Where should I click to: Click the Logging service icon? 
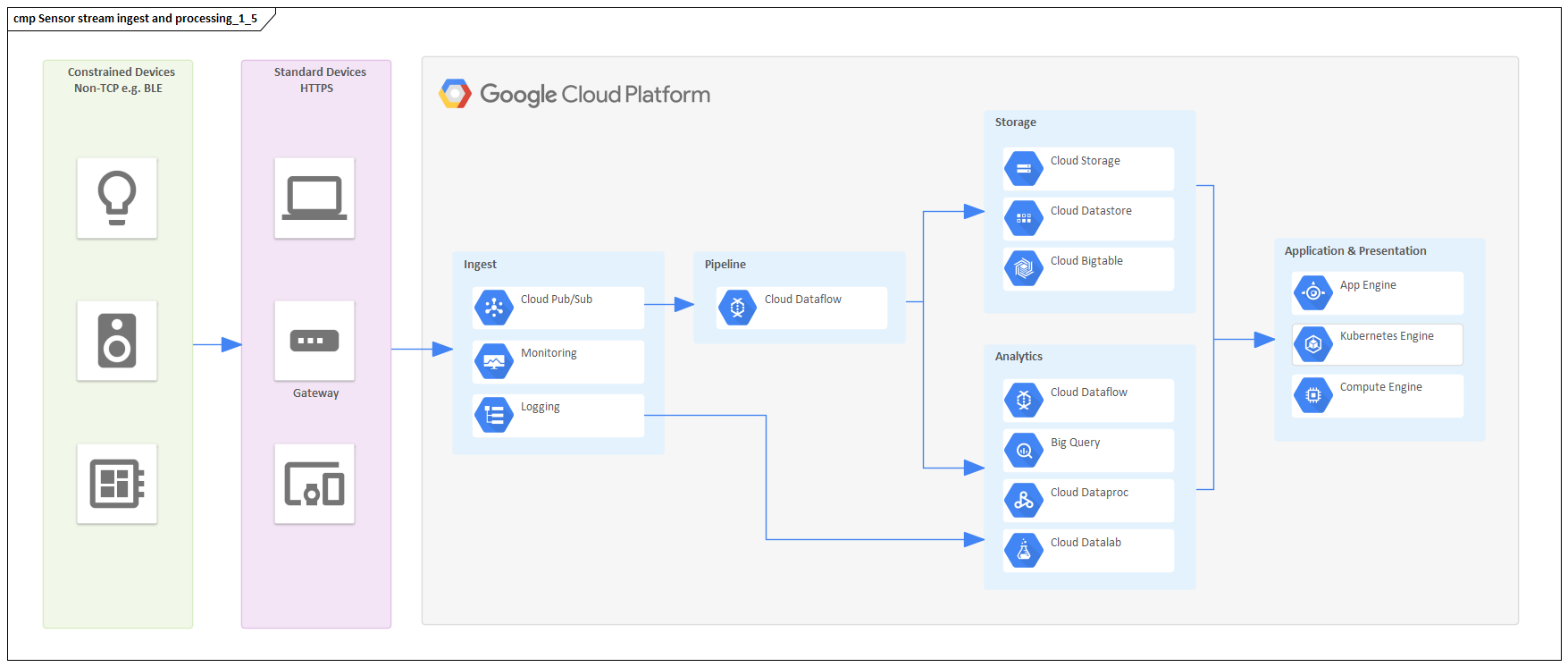(493, 415)
